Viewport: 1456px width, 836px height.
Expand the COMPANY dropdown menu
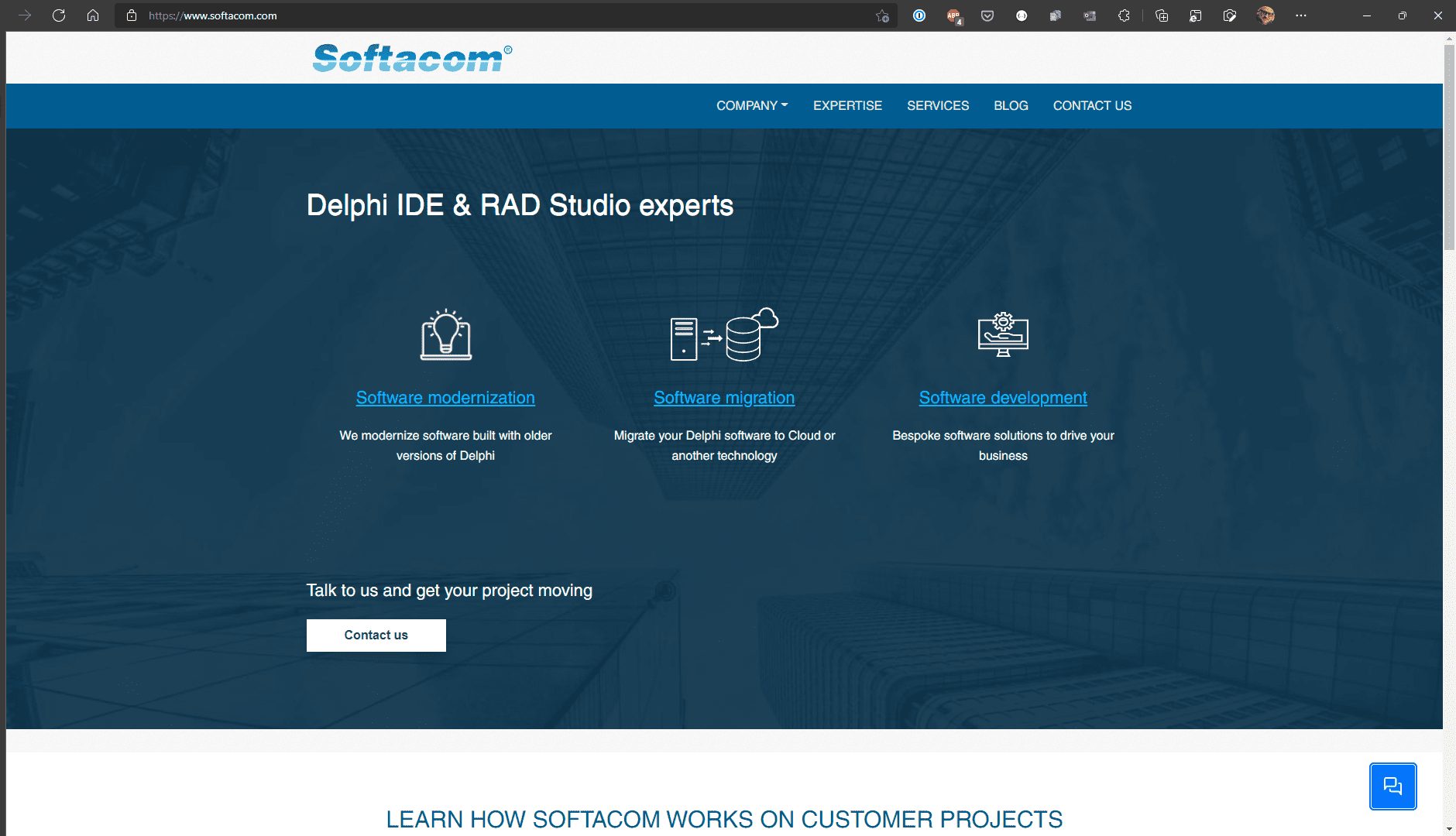coord(752,105)
